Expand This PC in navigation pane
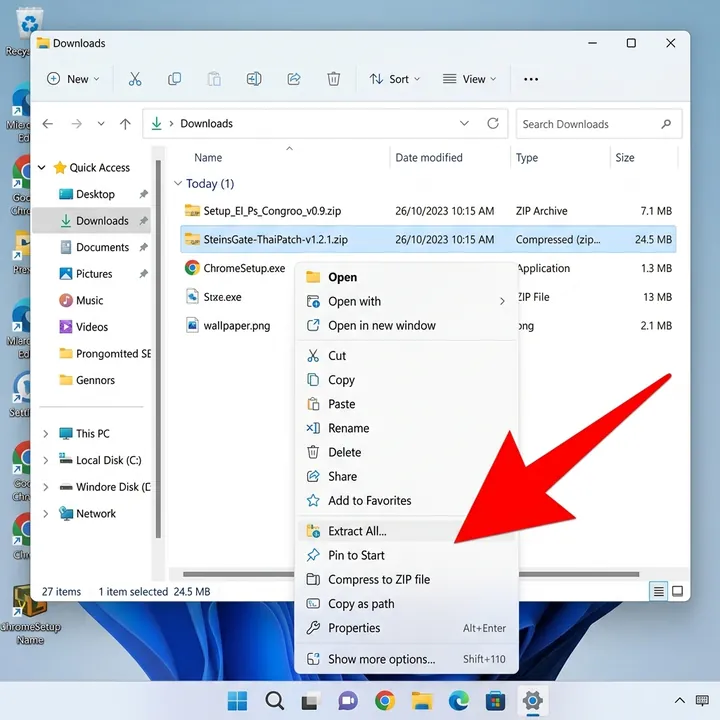720x720 pixels. click(45, 433)
